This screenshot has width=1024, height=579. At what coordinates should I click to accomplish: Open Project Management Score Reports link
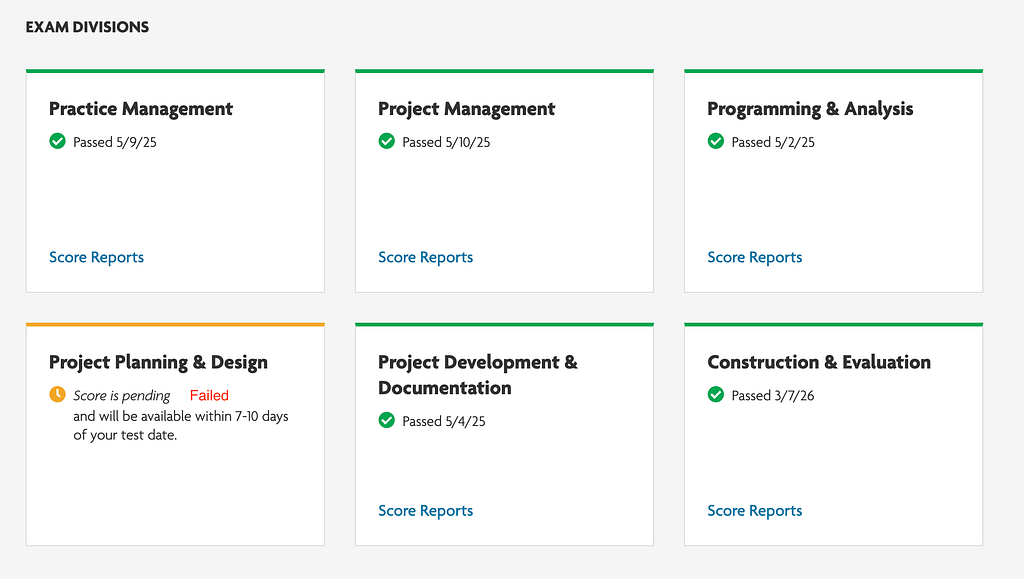(425, 257)
